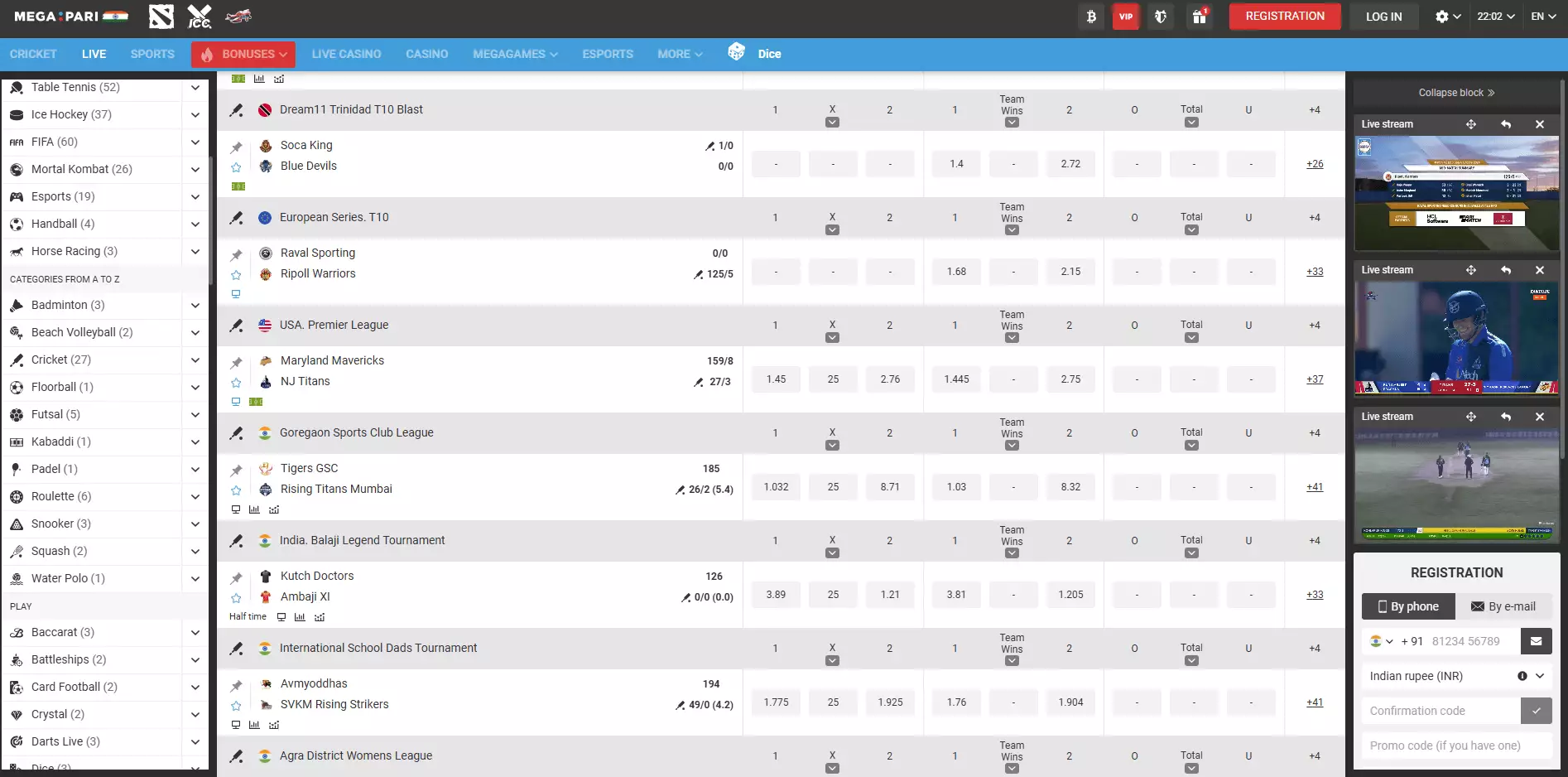Open statistics icon for Tigers GSC match
The height and width of the screenshot is (777, 1568).
(x=254, y=509)
